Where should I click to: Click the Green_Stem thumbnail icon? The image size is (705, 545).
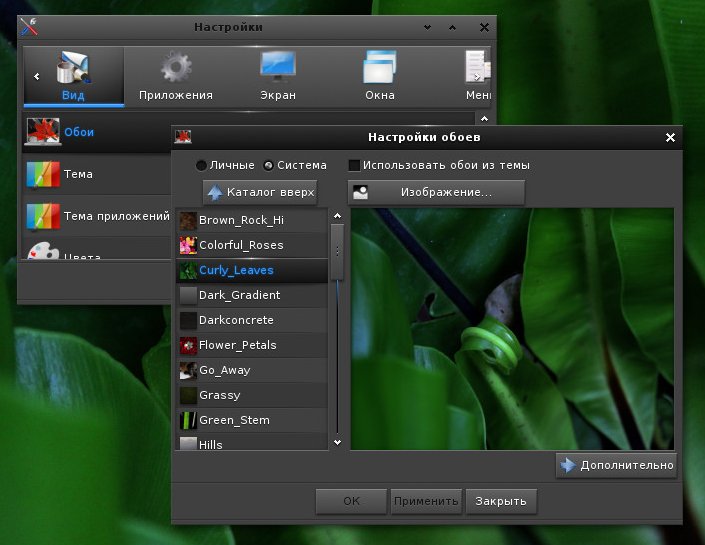[188, 420]
